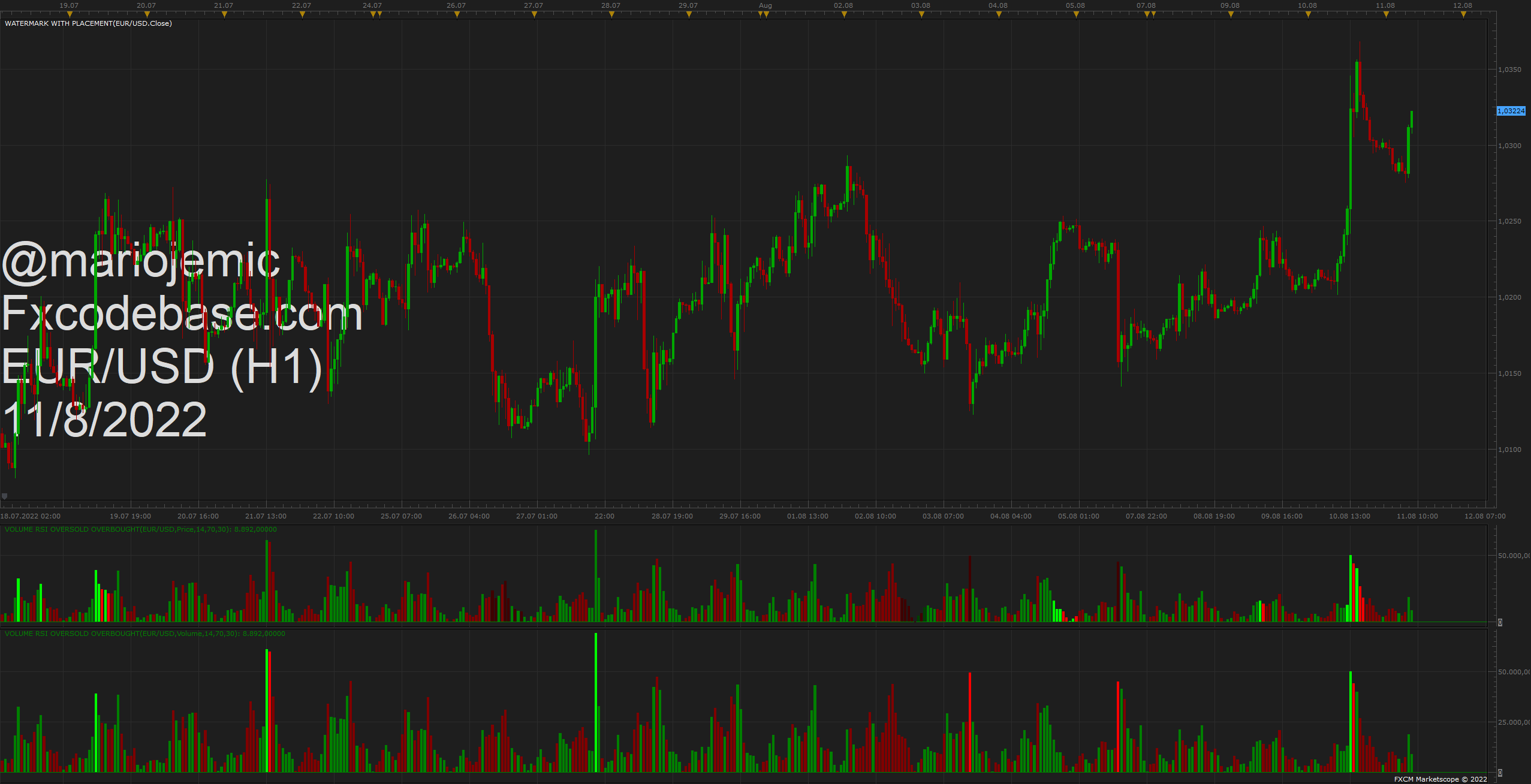Click the 25.07 07:00 time axis label
The width and height of the screenshot is (1531, 784).
[x=401, y=516]
